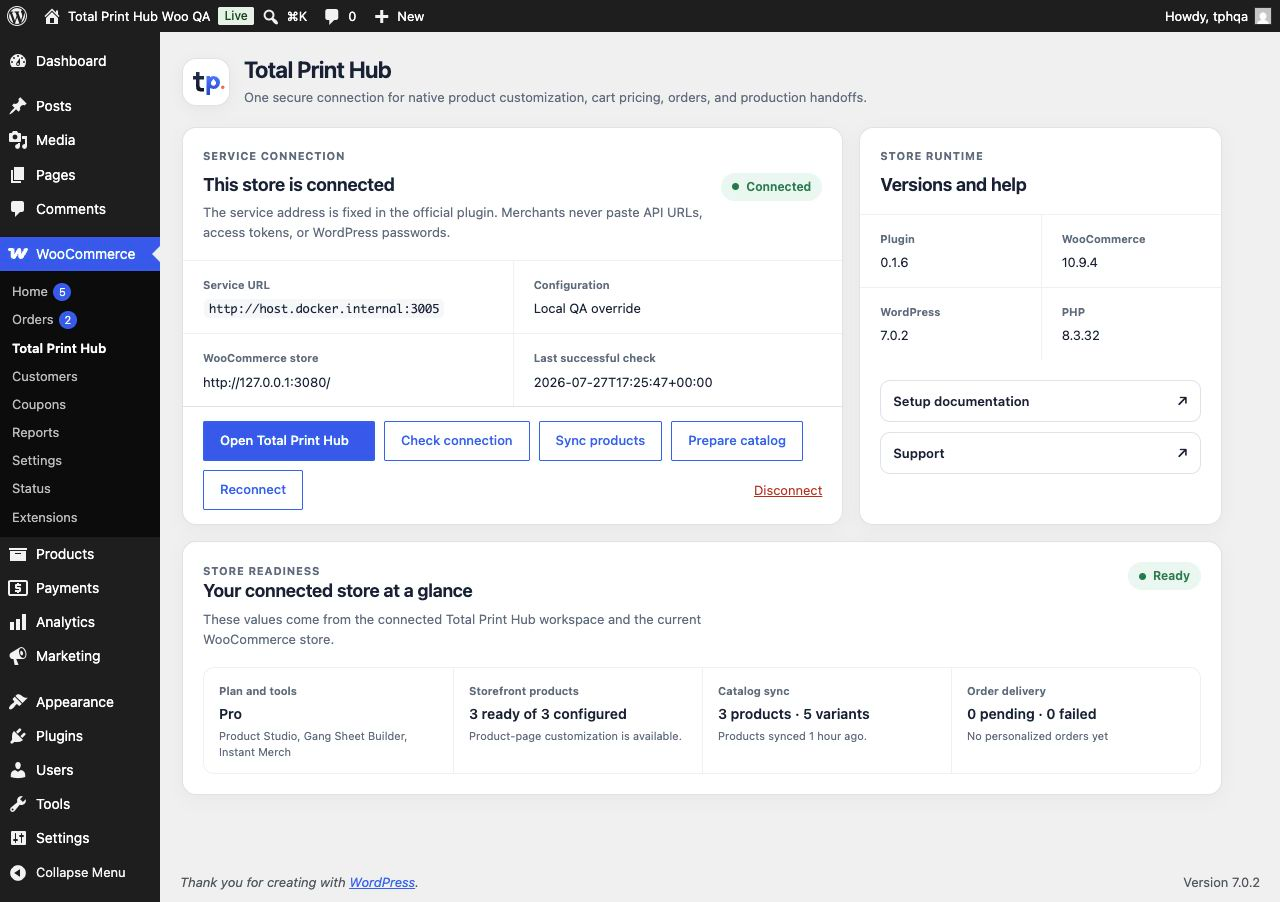Viewport: 1280px width, 902px height.
Task: Click the Check connection button
Action: 457,441
